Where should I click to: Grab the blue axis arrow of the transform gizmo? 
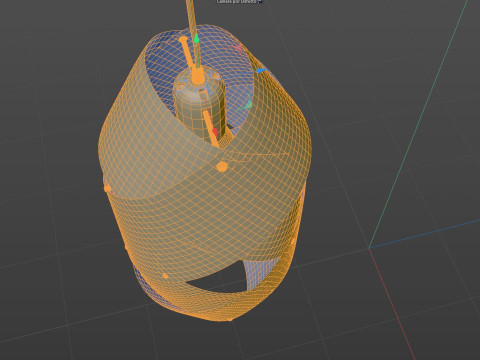click(x=262, y=71)
